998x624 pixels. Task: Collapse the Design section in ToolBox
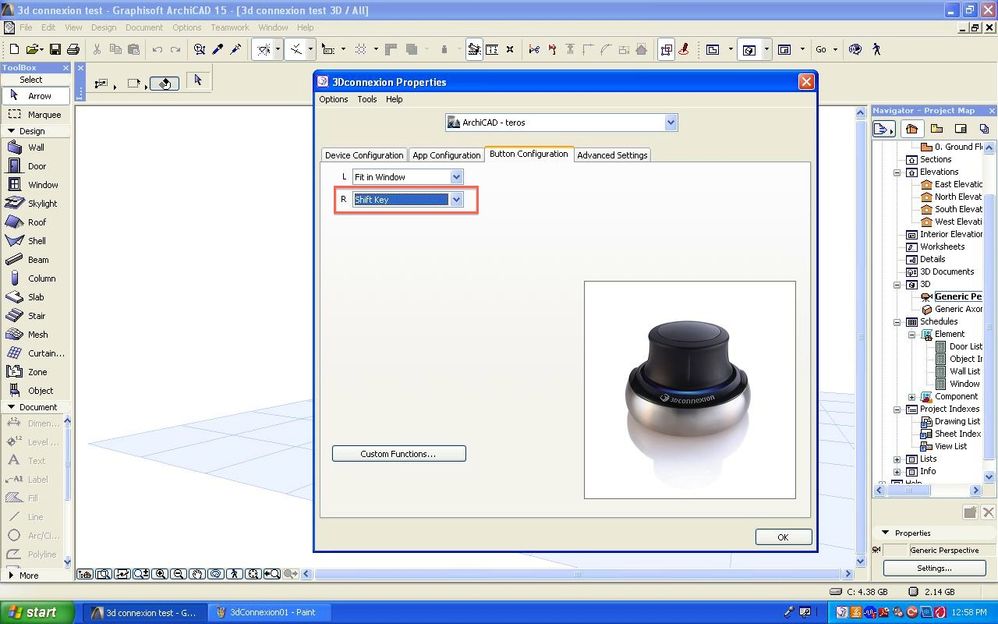pyautogui.click(x=11, y=131)
